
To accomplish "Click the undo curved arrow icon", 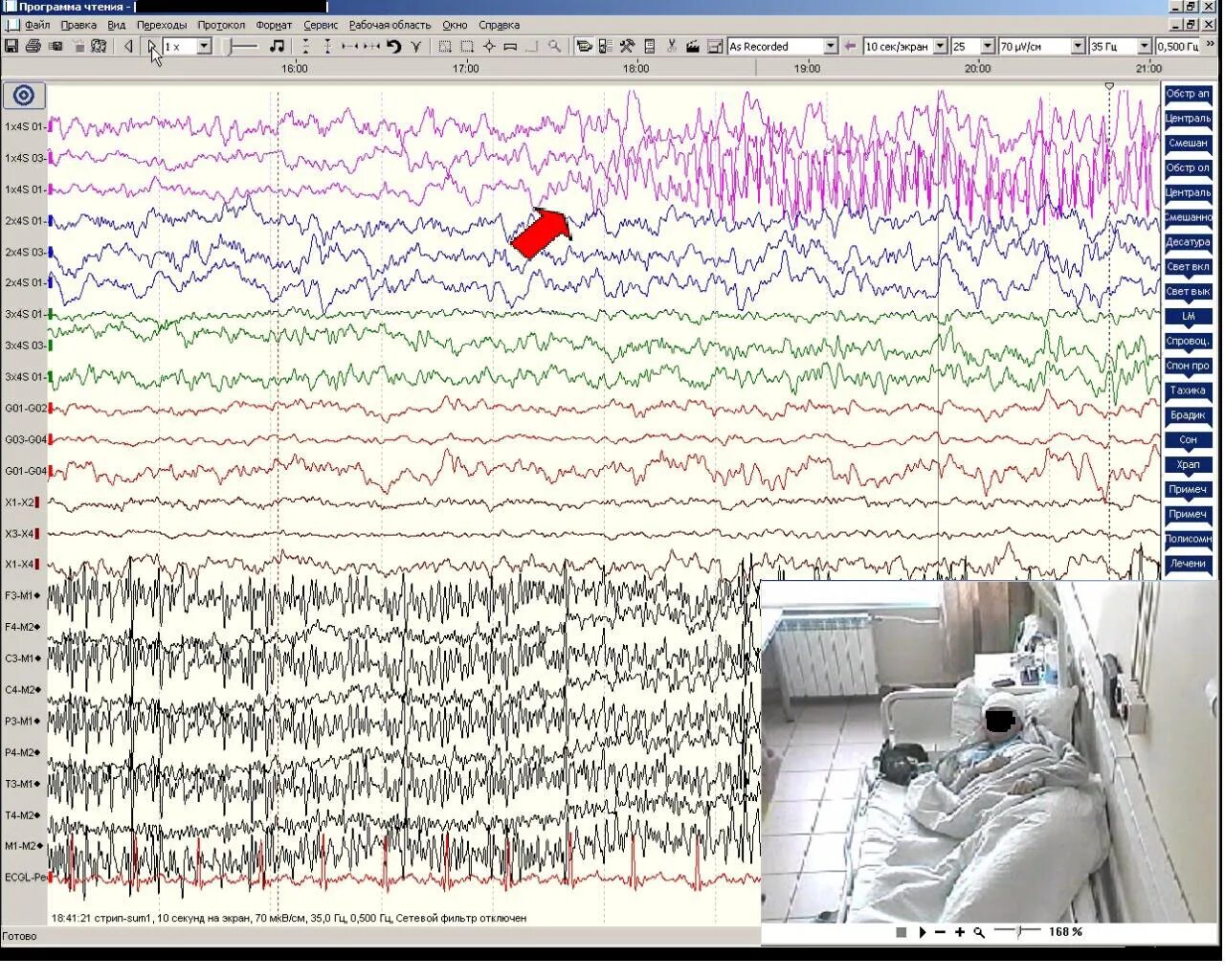I will (393, 46).
